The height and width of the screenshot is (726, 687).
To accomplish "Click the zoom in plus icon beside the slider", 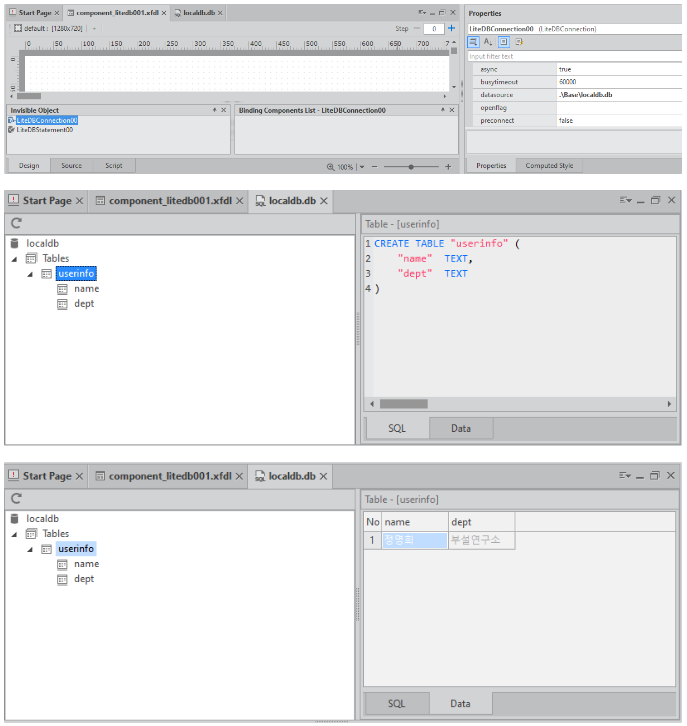I will coord(448,167).
